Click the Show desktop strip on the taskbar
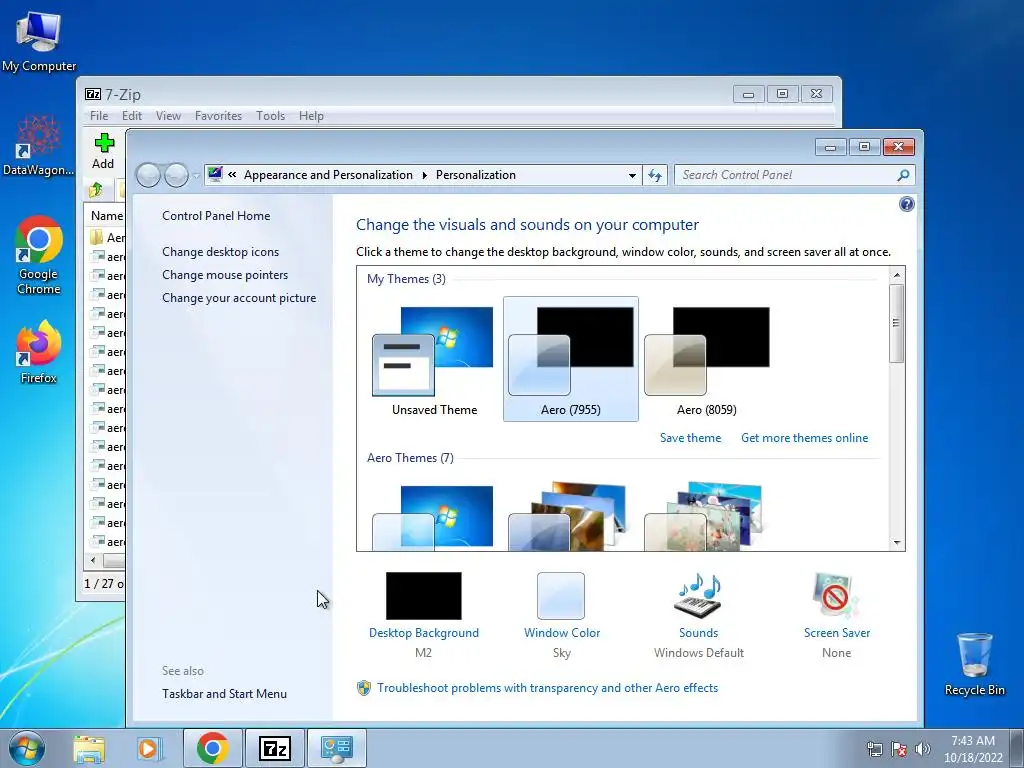This screenshot has width=1024, height=768. [x=1017, y=748]
